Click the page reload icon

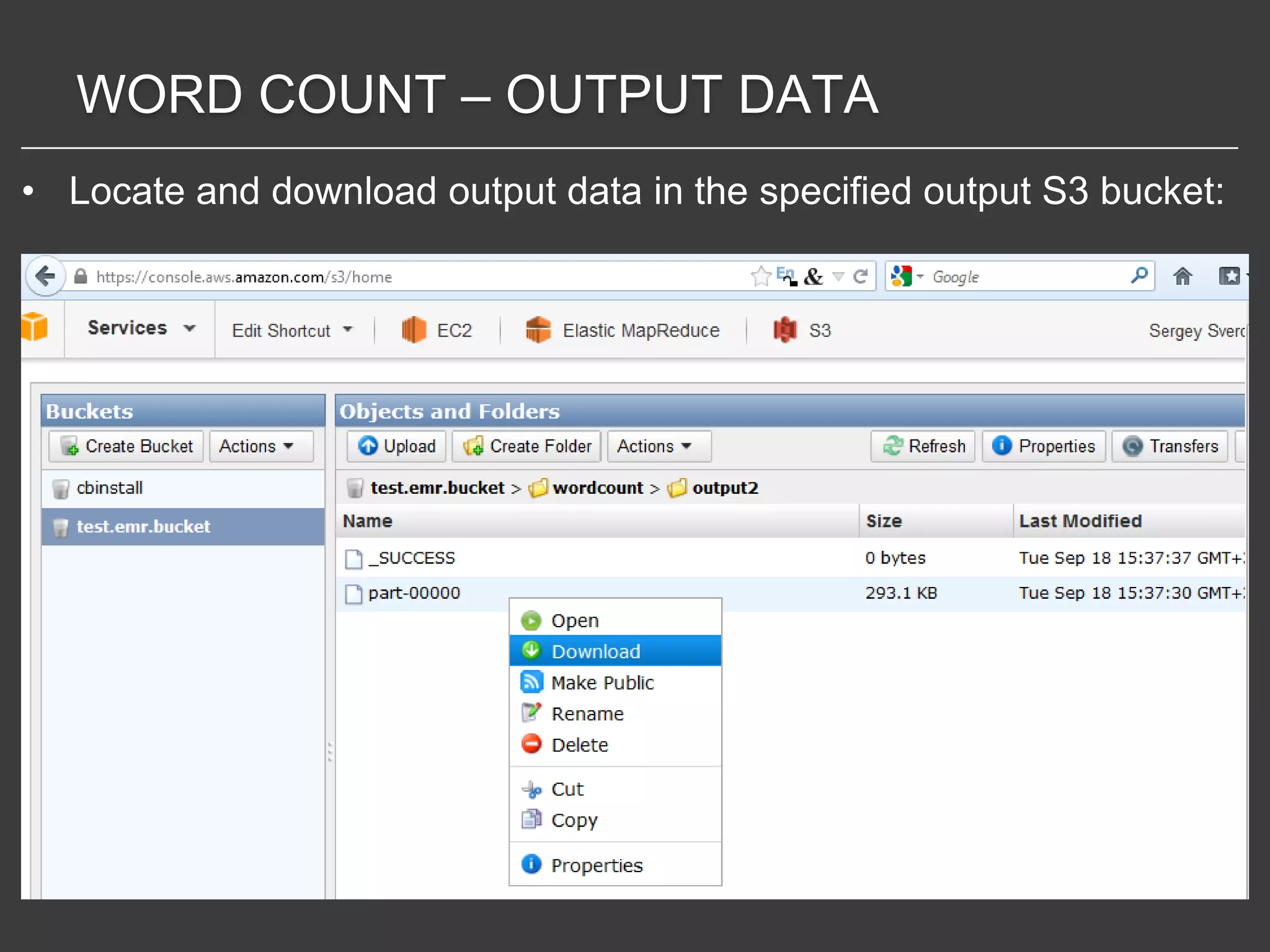860,276
